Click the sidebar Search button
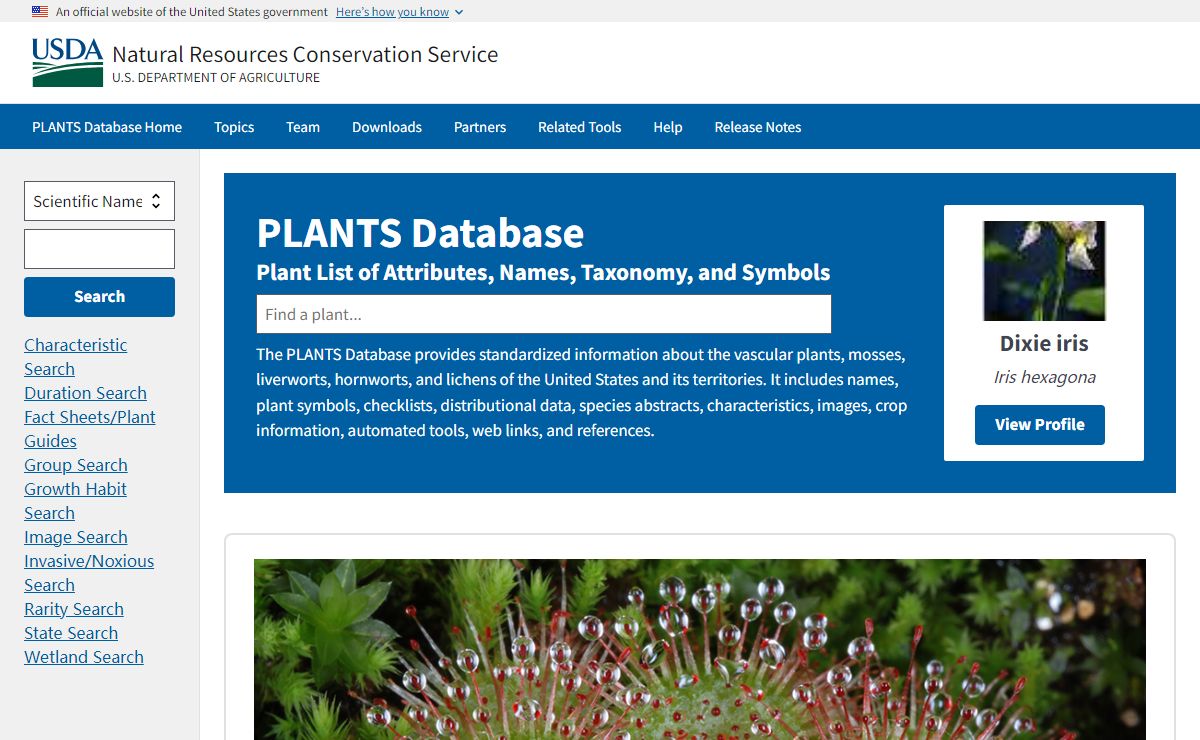The image size is (1200, 740). tap(99, 297)
